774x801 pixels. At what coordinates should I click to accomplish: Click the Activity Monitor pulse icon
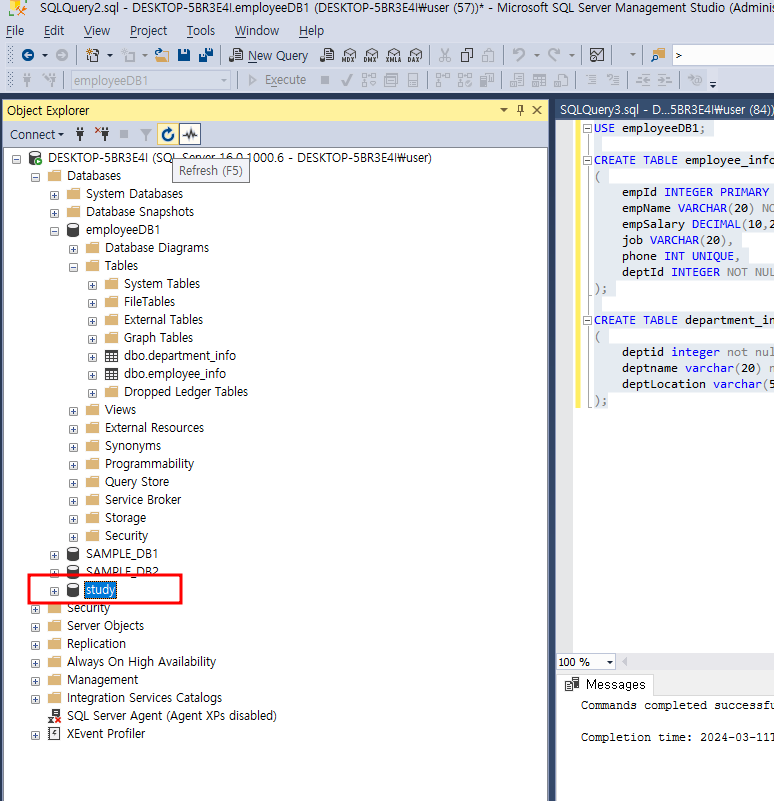click(x=190, y=134)
